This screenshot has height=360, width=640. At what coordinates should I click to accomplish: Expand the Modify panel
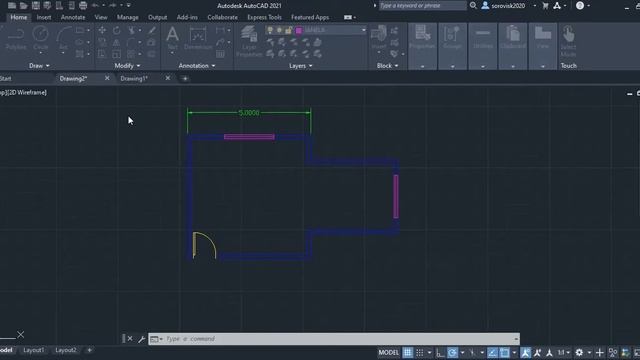click(127, 65)
